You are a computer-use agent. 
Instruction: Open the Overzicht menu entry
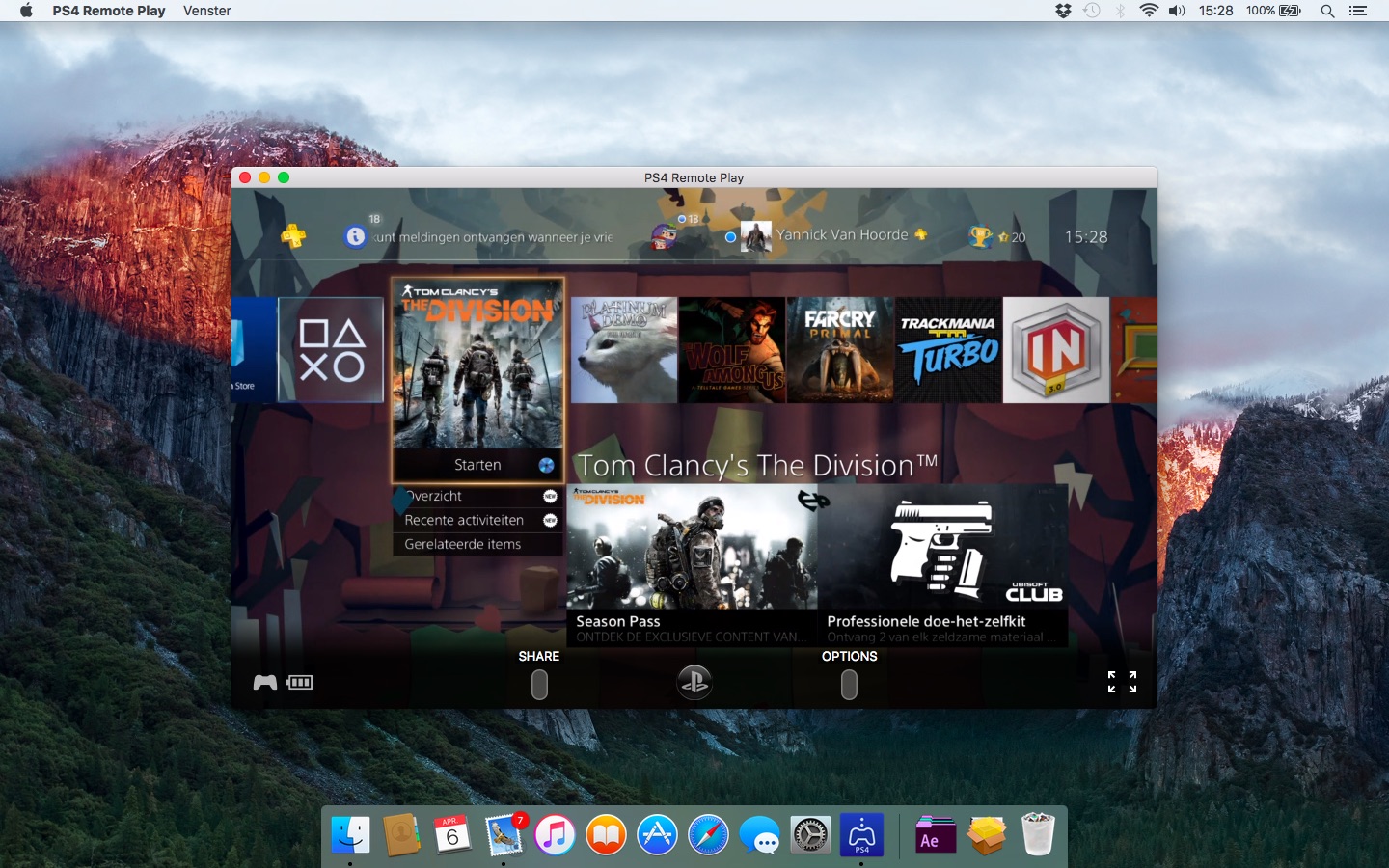tap(477, 496)
